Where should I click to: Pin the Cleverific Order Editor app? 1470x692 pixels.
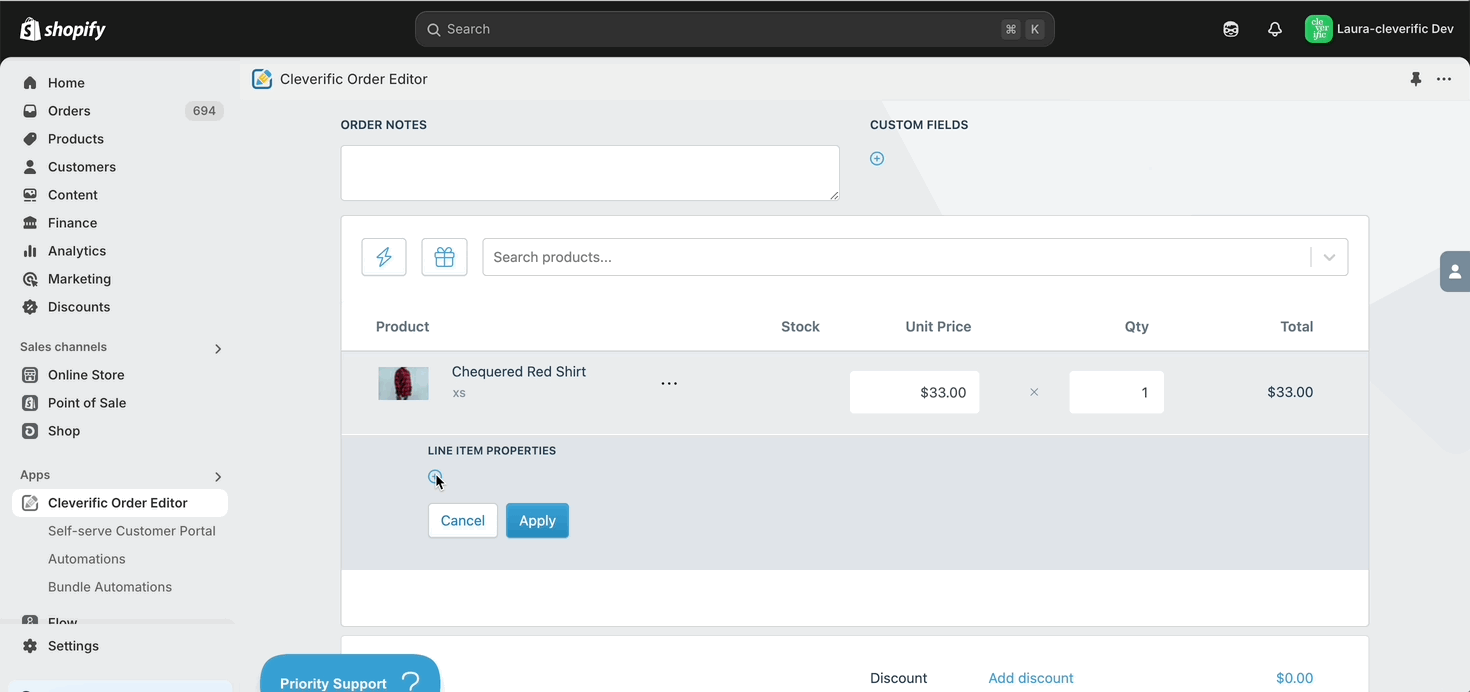pos(1416,79)
